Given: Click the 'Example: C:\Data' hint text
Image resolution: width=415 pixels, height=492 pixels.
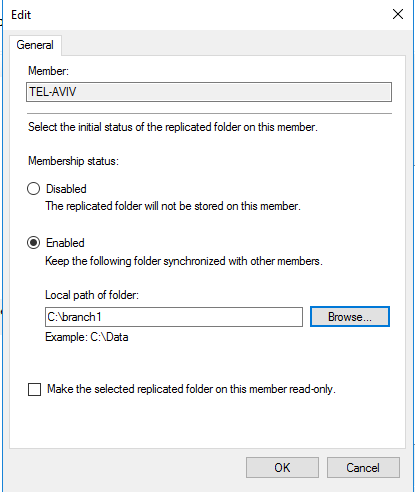Looking at the screenshot, I should coord(87,337).
